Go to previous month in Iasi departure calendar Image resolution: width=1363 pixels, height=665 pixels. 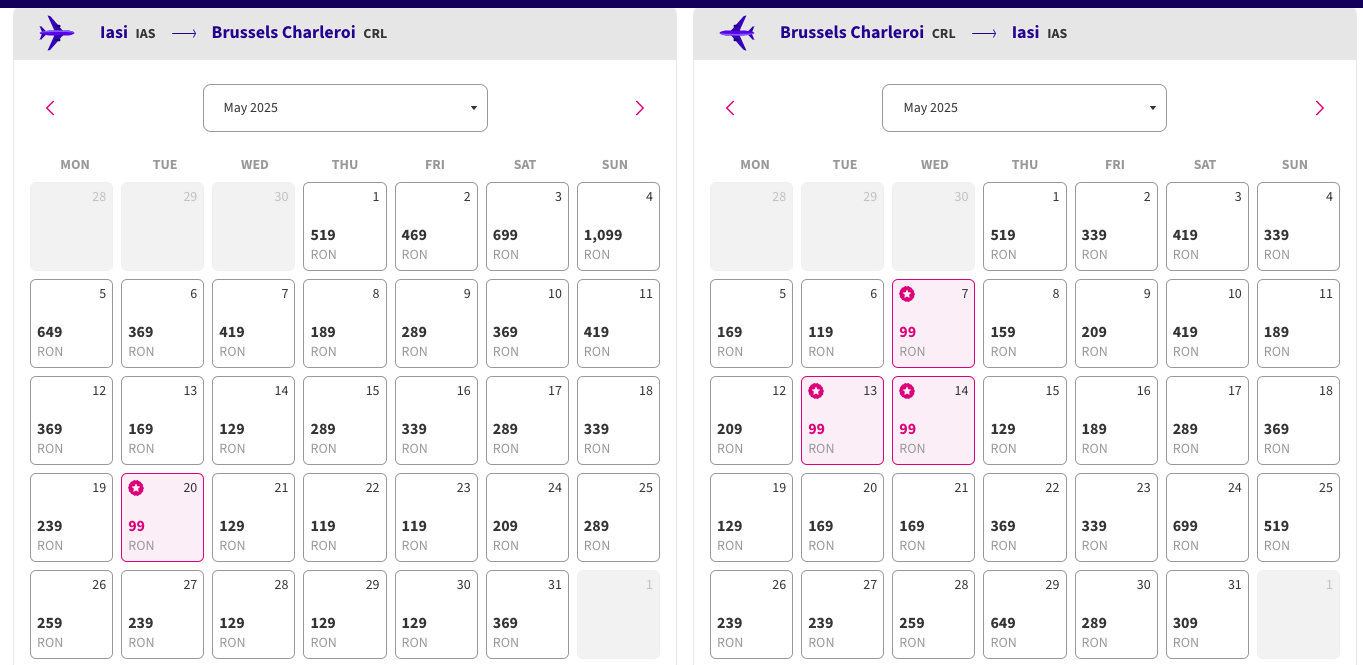[50, 108]
